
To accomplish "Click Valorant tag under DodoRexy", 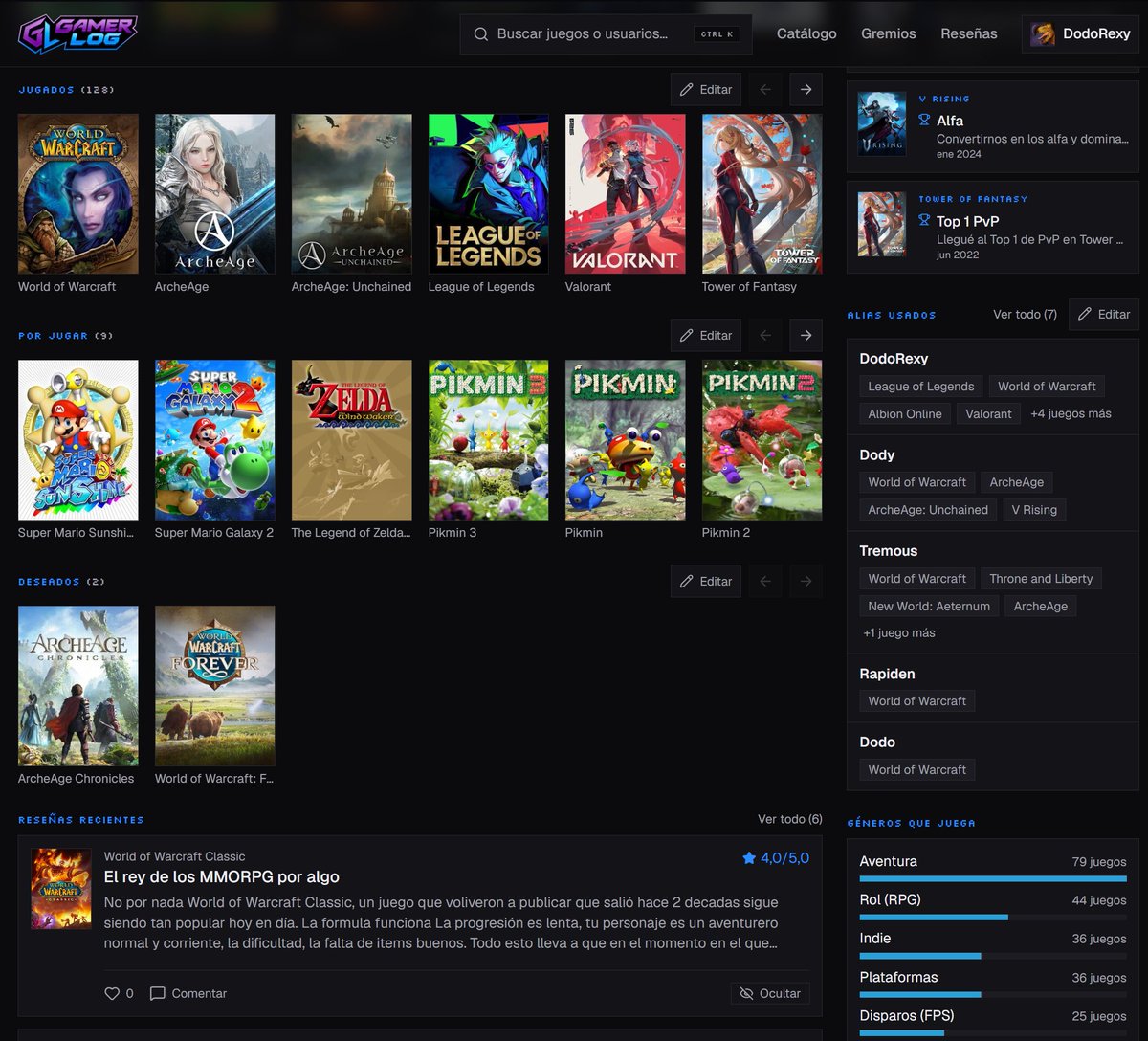I will [988, 413].
